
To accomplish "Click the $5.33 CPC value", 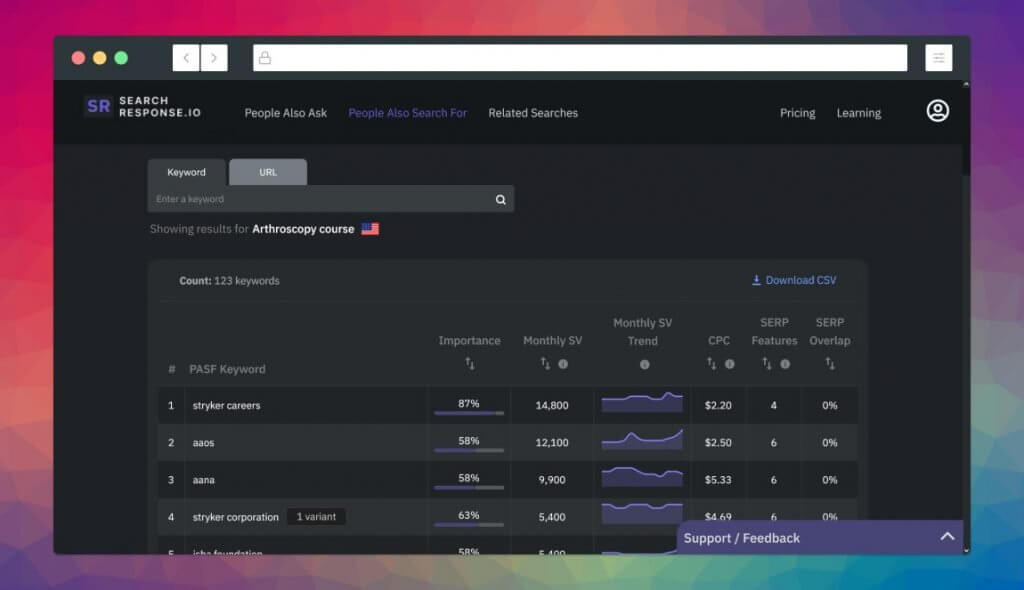I will [718, 480].
